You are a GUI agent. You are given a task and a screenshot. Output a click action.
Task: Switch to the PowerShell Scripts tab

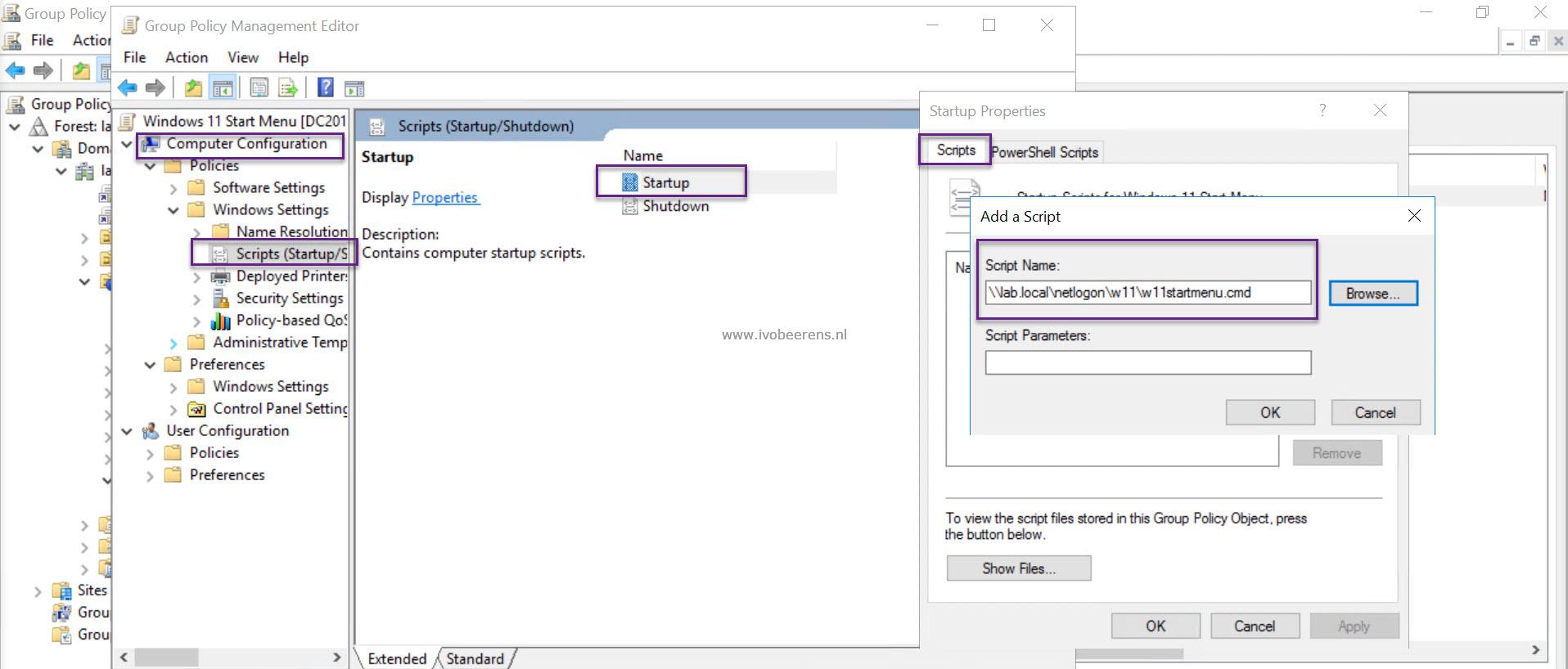point(1045,152)
